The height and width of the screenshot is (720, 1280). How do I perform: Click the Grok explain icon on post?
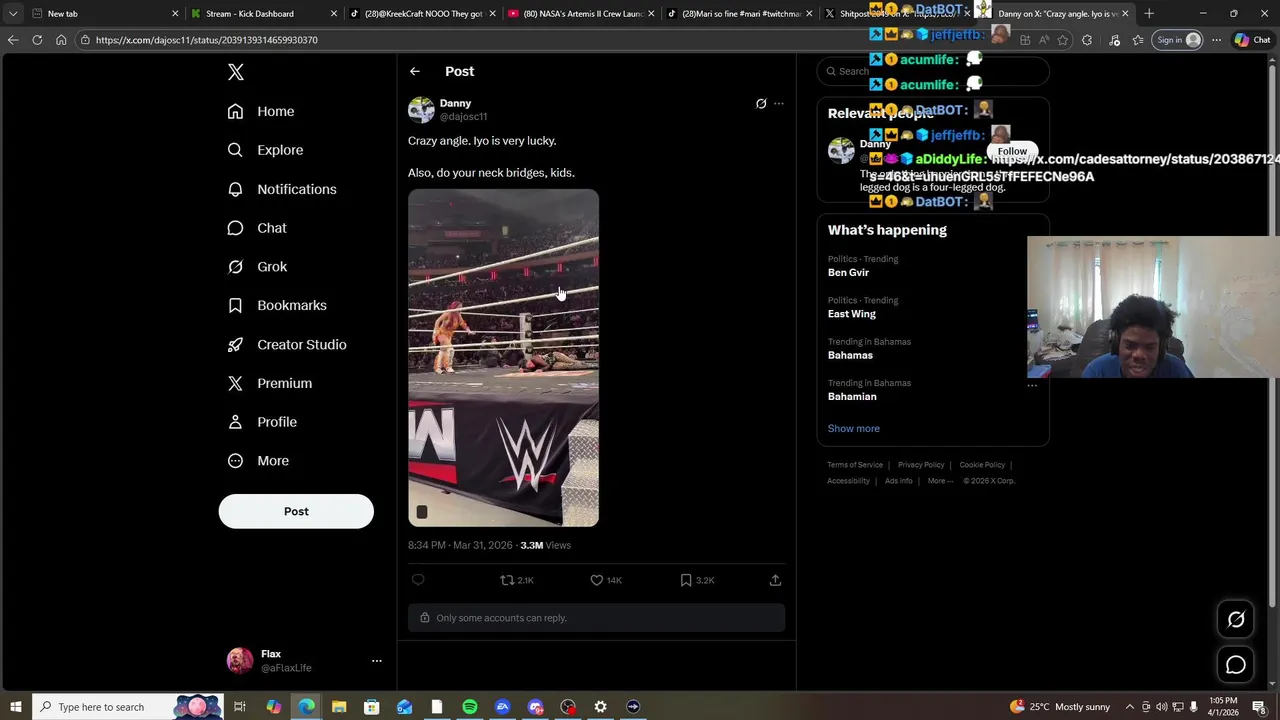pyautogui.click(x=761, y=103)
